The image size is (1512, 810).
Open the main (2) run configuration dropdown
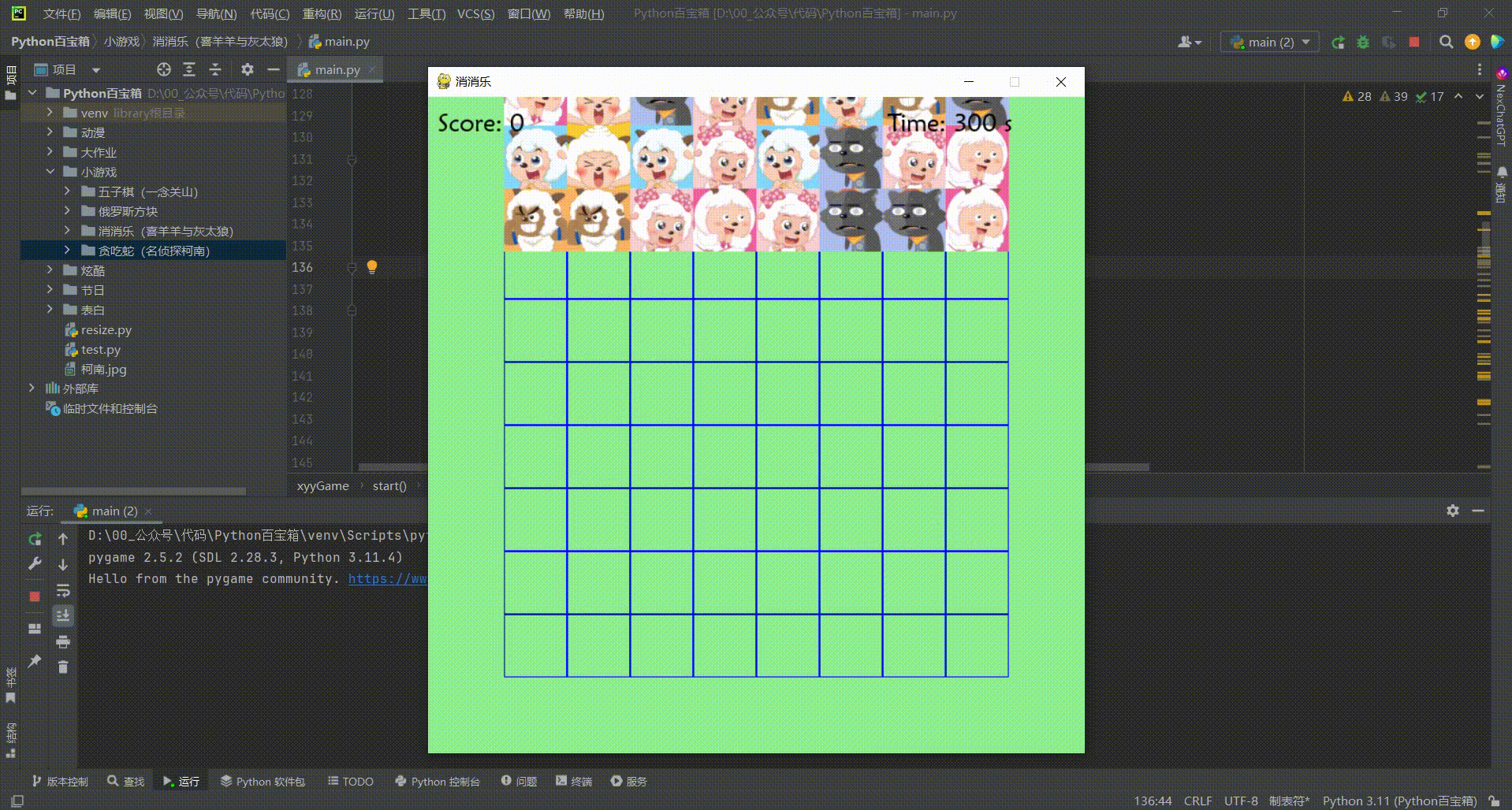click(x=1269, y=43)
